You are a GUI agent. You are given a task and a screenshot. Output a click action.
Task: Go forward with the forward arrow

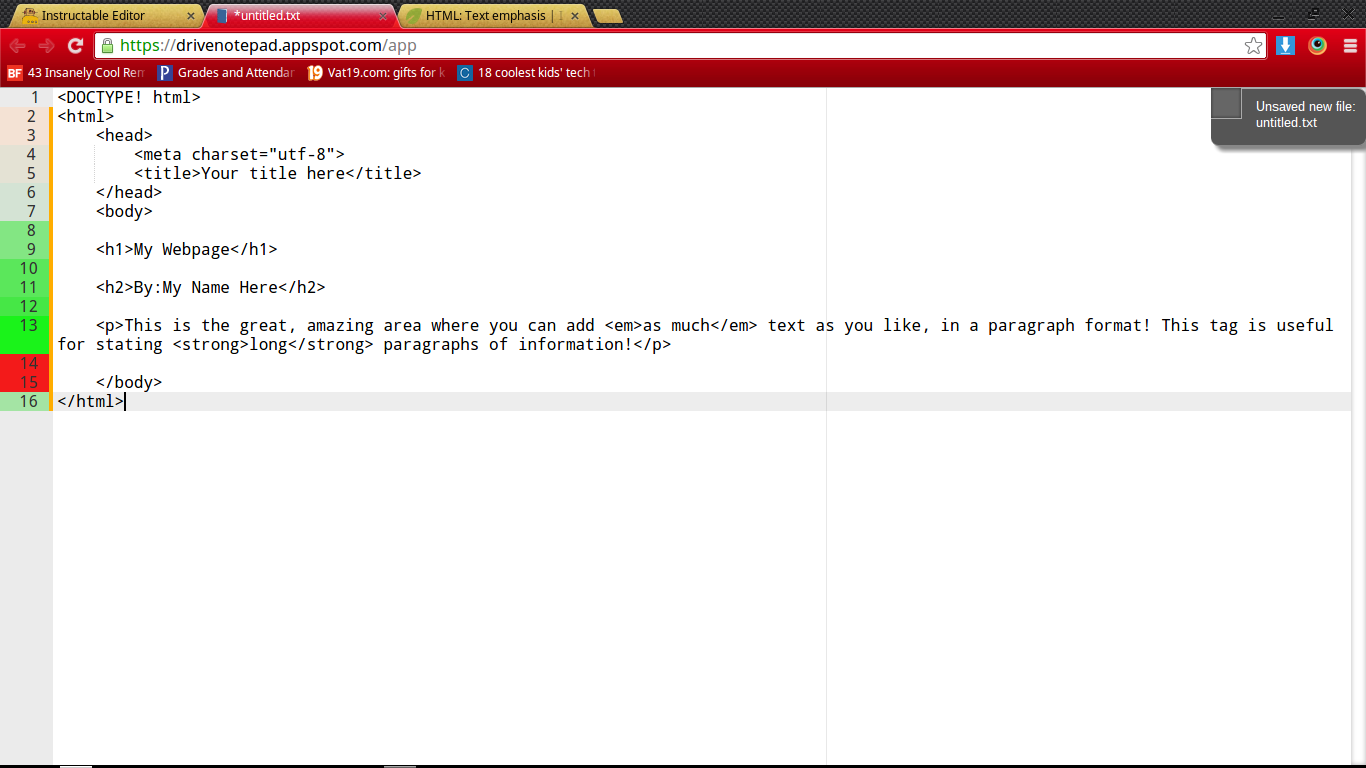[46, 46]
